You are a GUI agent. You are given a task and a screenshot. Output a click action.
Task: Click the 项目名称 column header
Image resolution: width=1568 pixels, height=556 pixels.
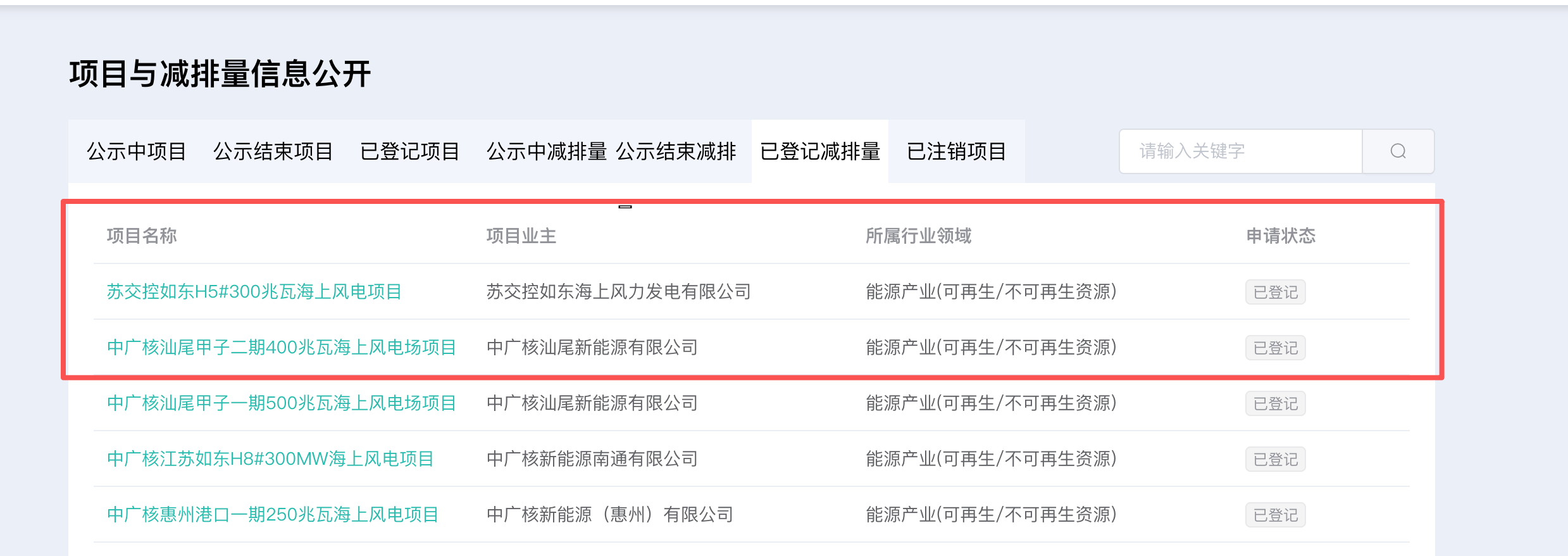click(x=142, y=236)
